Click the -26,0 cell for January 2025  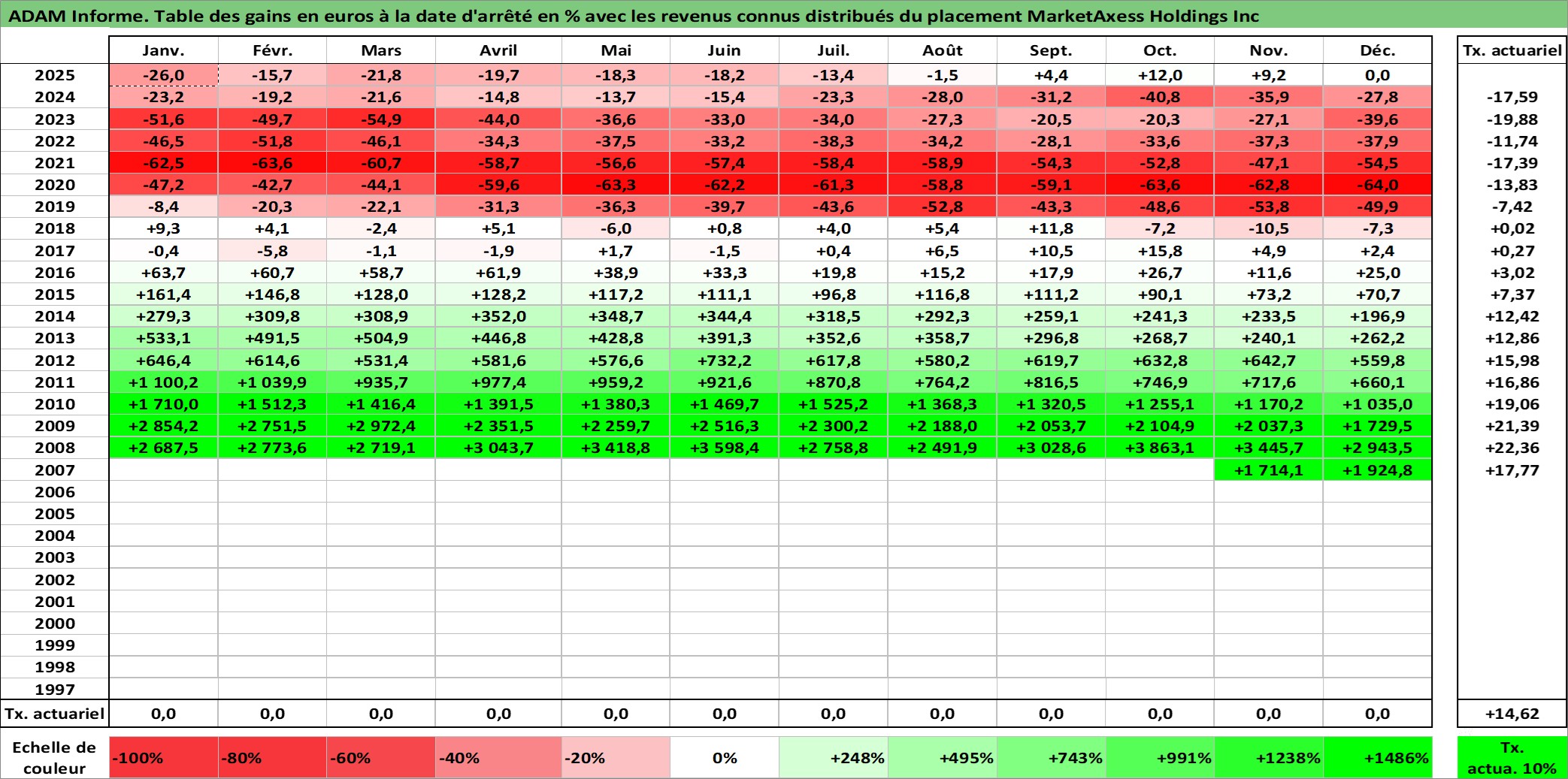pos(164,75)
